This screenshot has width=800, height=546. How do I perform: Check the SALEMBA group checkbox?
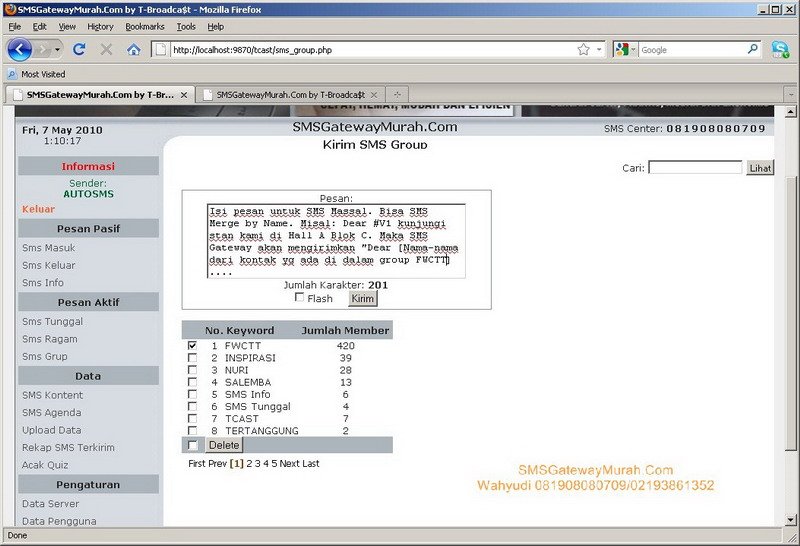click(x=192, y=382)
